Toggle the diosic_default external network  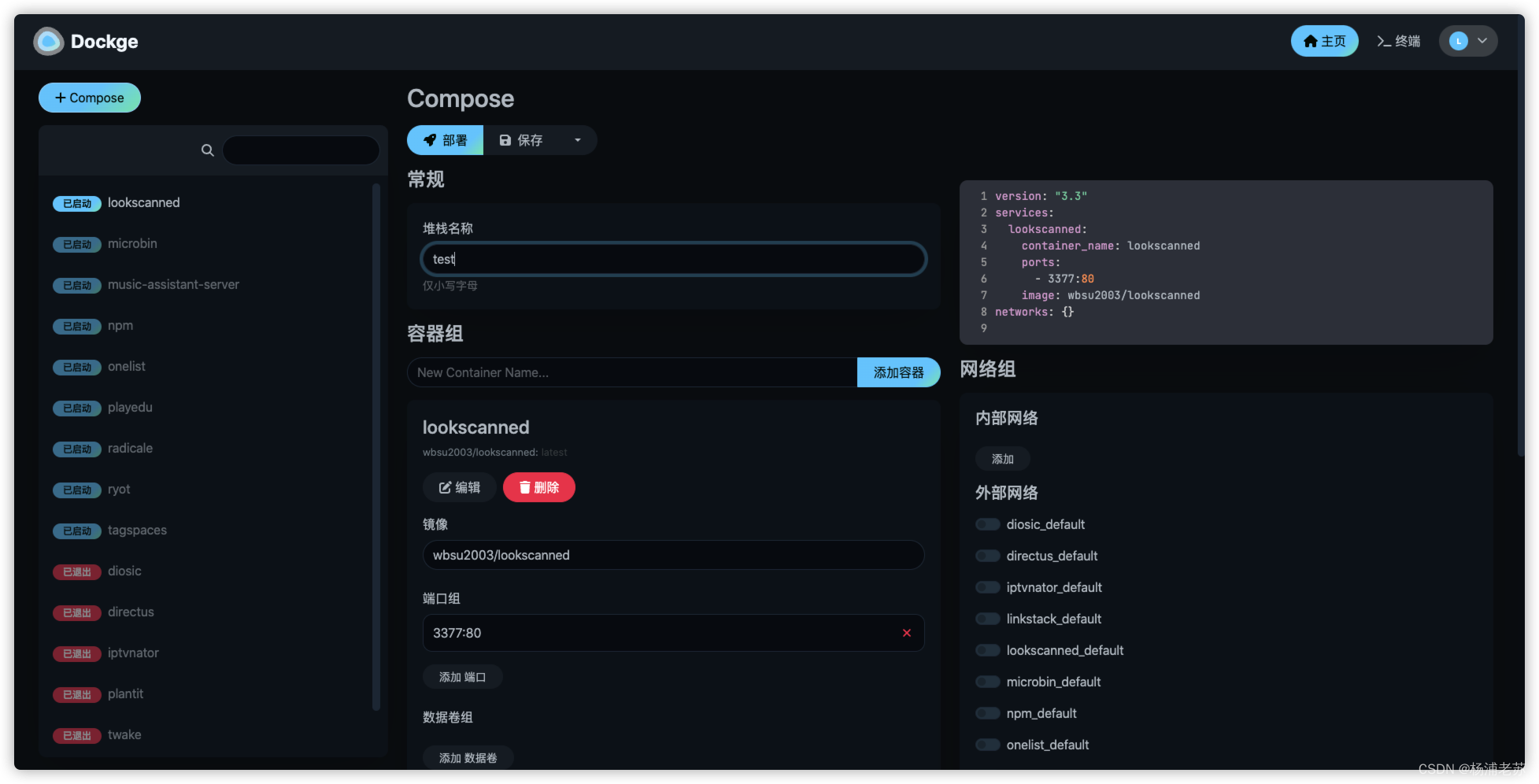coord(987,524)
